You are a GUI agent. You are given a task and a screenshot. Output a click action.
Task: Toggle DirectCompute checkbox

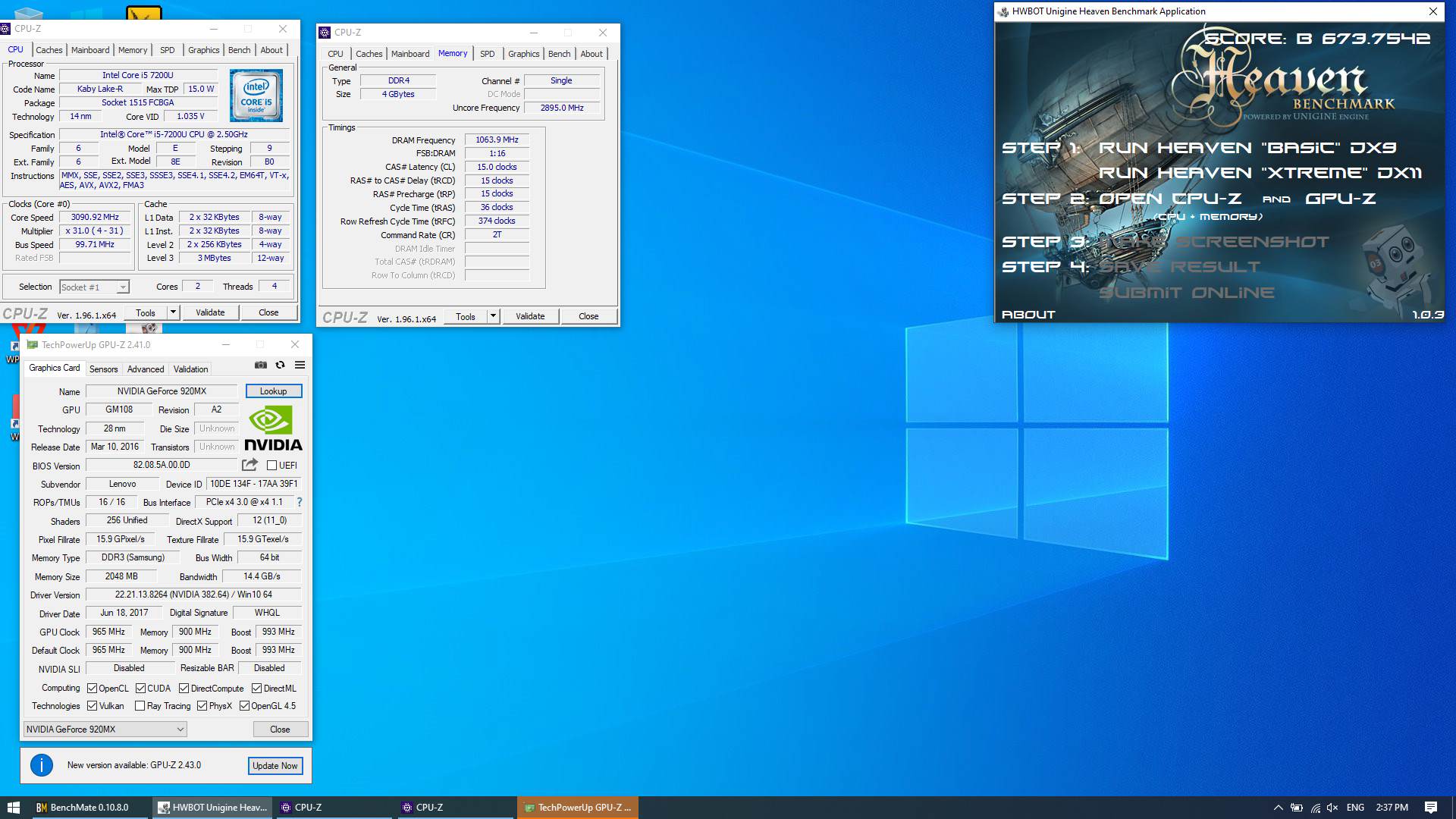click(x=184, y=689)
